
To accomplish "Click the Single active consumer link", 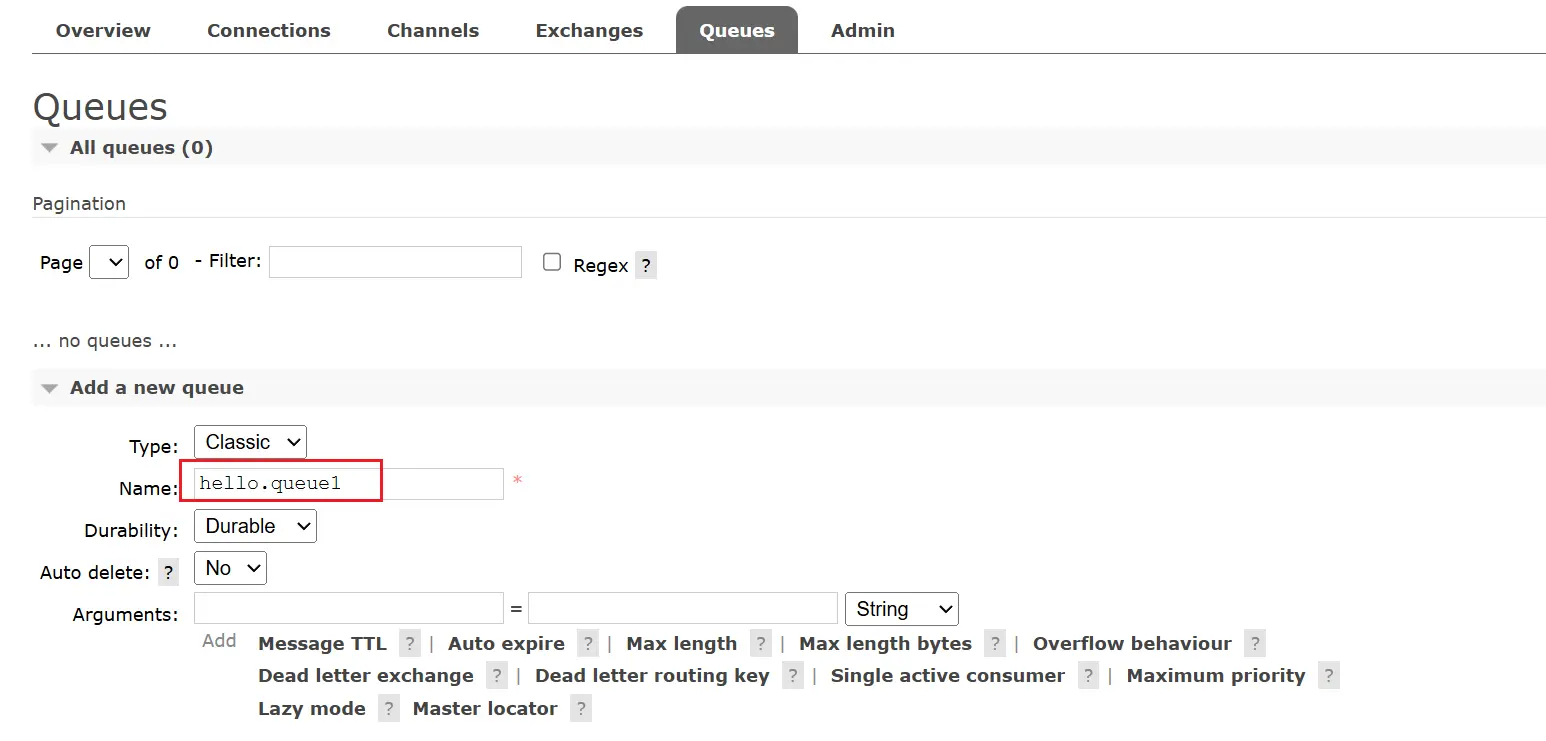I will (x=947, y=676).
